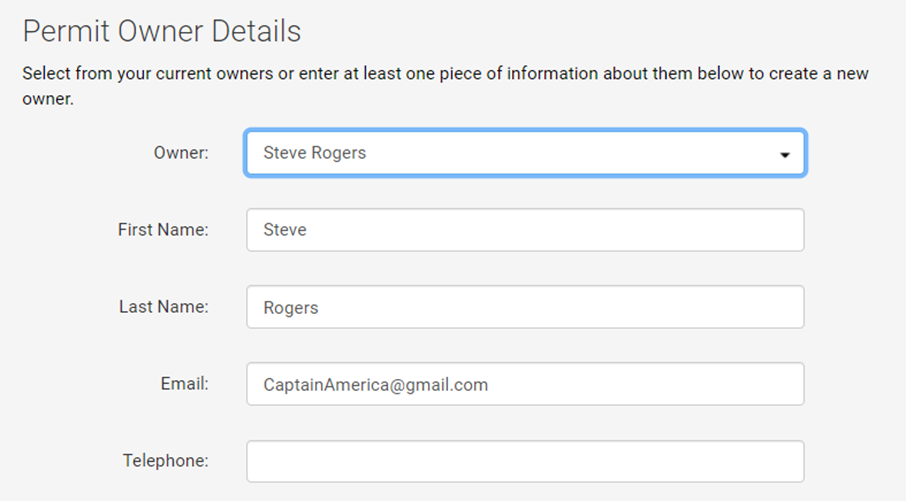The image size is (906, 501).
Task: Focus the First Name input field
Action: click(525, 230)
